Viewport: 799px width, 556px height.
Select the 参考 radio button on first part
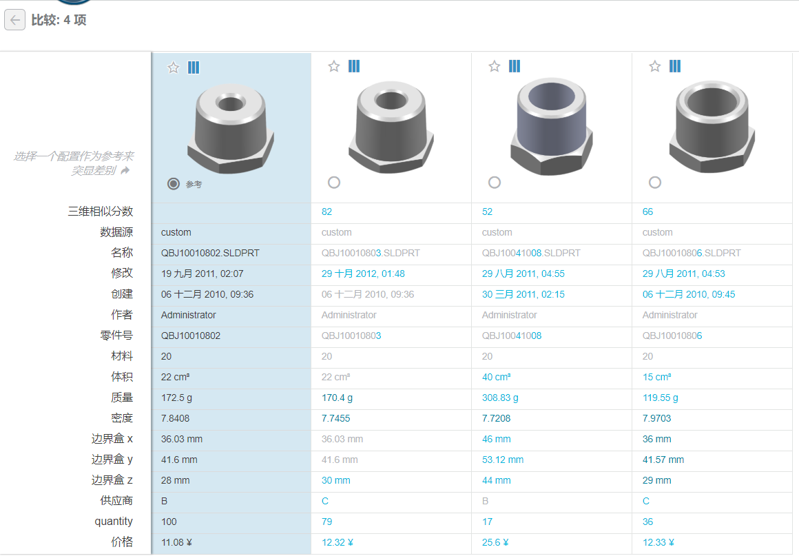click(174, 184)
